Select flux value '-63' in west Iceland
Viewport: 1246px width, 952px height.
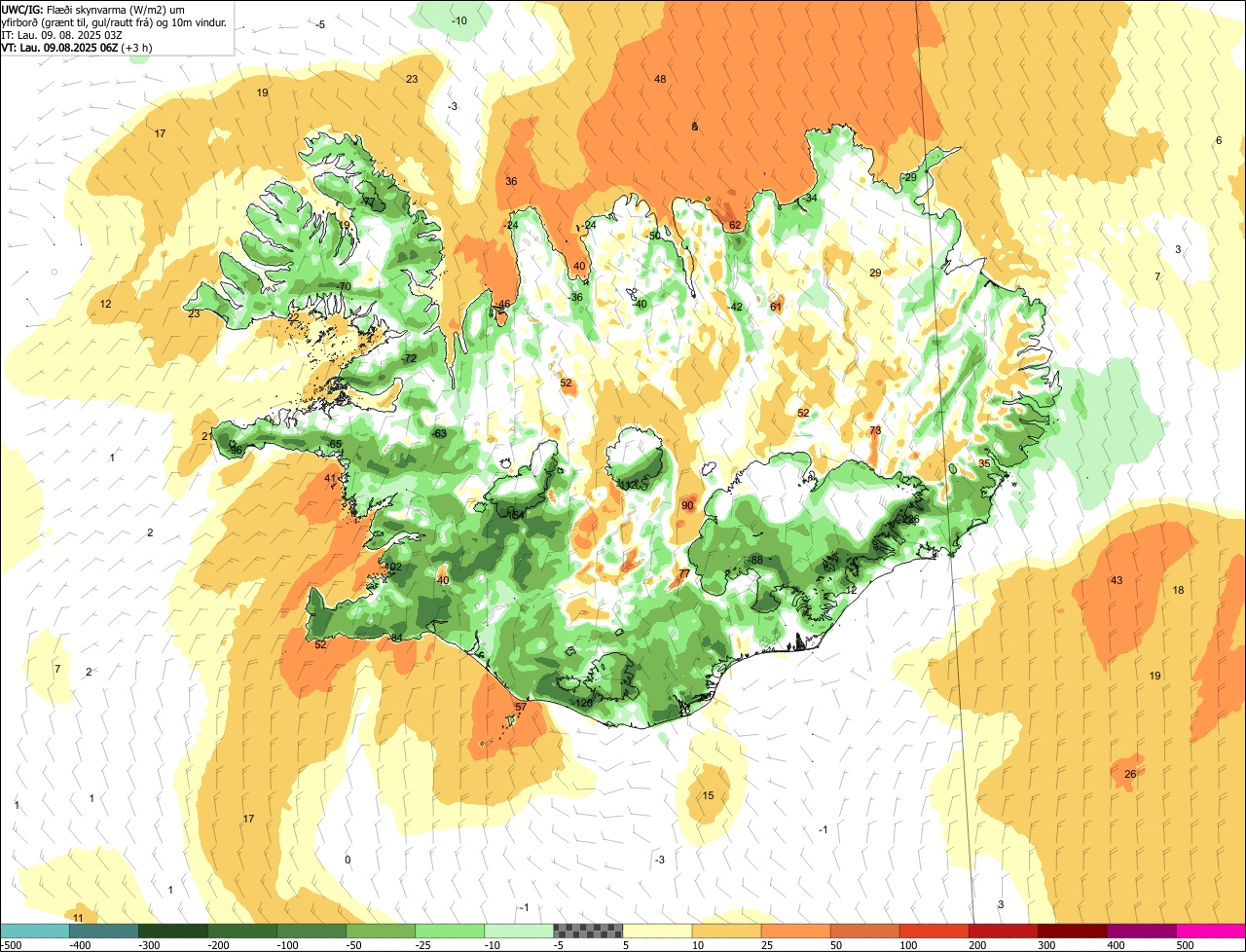(x=439, y=433)
